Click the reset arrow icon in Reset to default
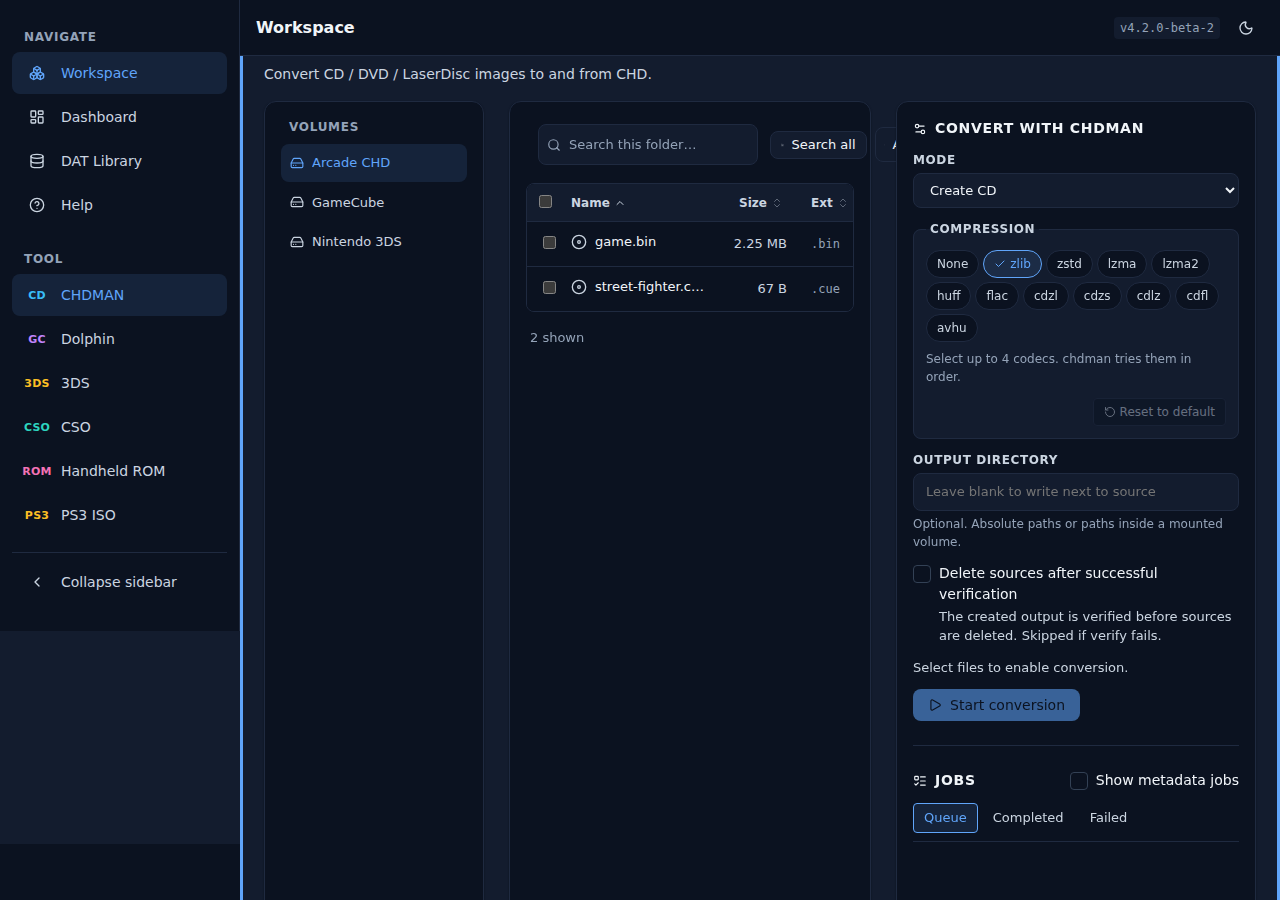 coord(1110,412)
